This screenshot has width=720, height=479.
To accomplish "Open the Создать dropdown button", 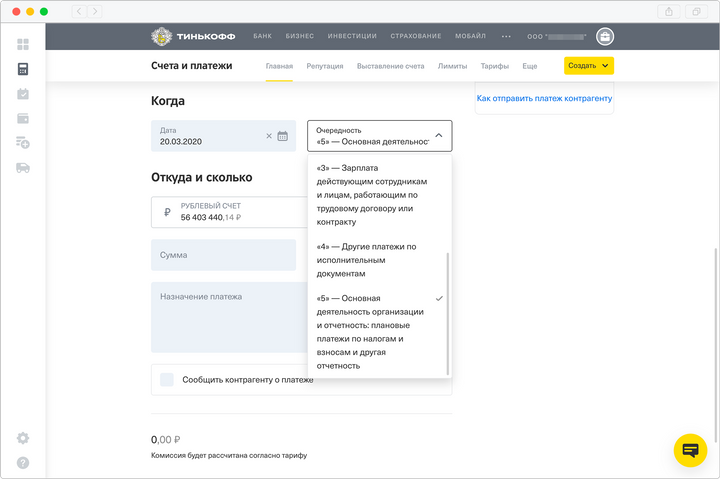I will click(588, 66).
